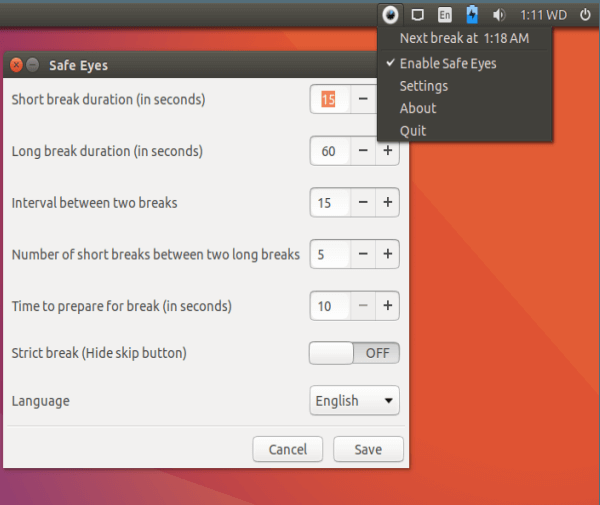Open the volume speaker indicator
This screenshot has width=600, height=505.
tap(499, 15)
